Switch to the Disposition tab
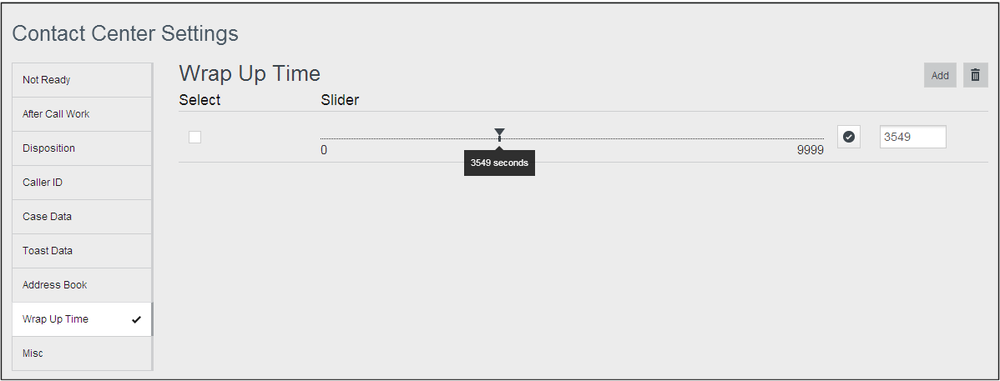This screenshot has height=381, width=1000. pos(82,149)
